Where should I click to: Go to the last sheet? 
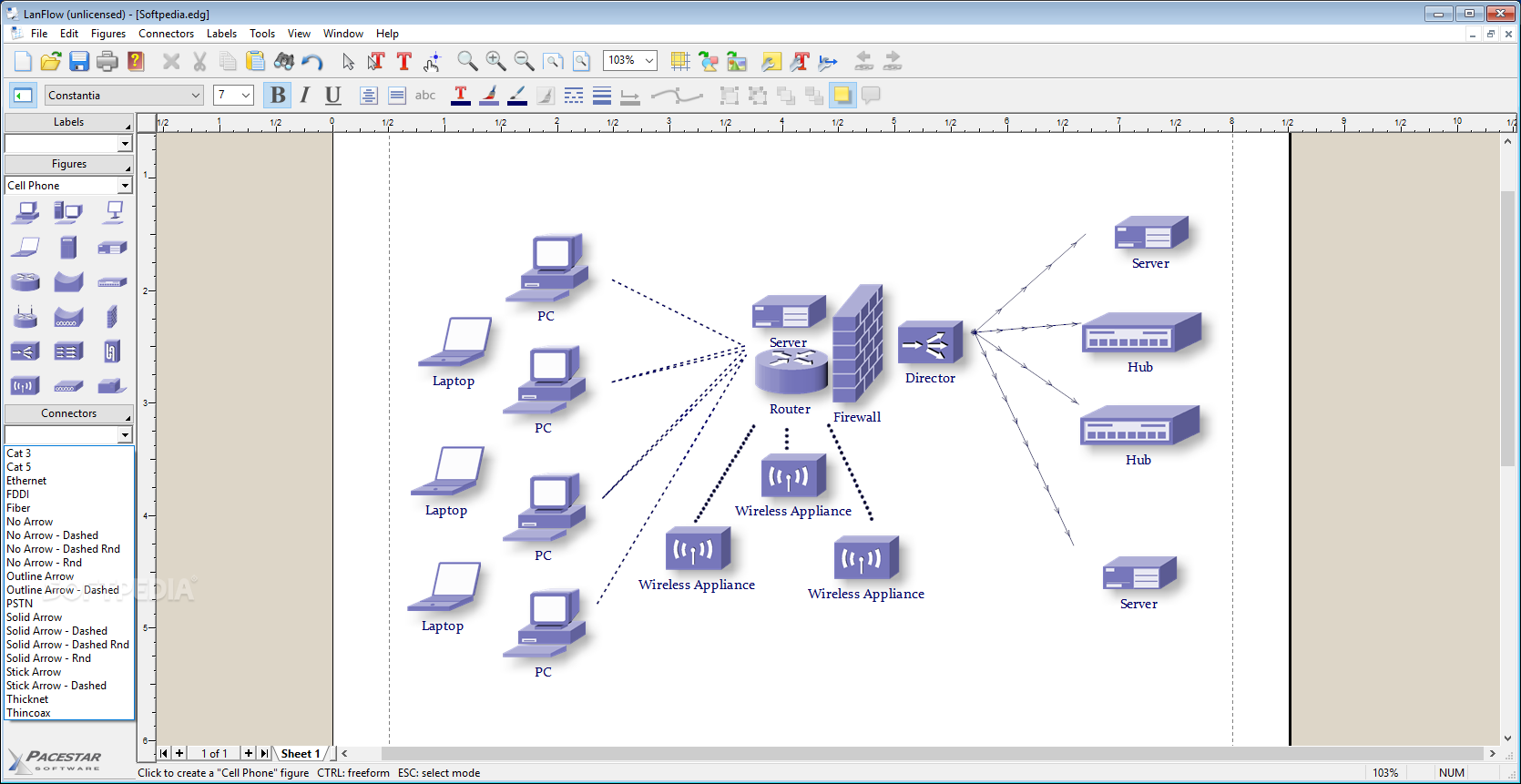click(264, 753)
